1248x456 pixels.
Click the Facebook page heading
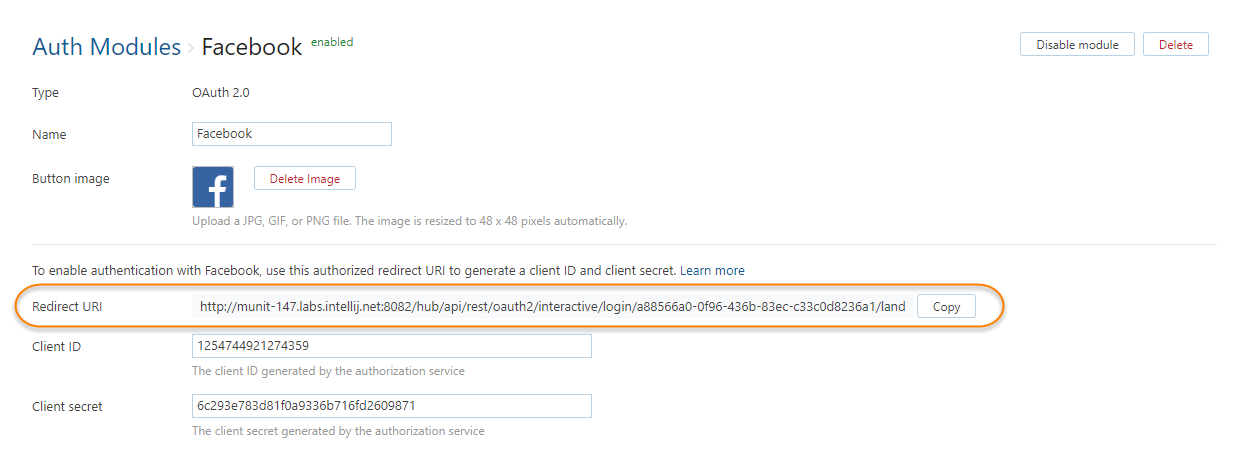(252, 47)
